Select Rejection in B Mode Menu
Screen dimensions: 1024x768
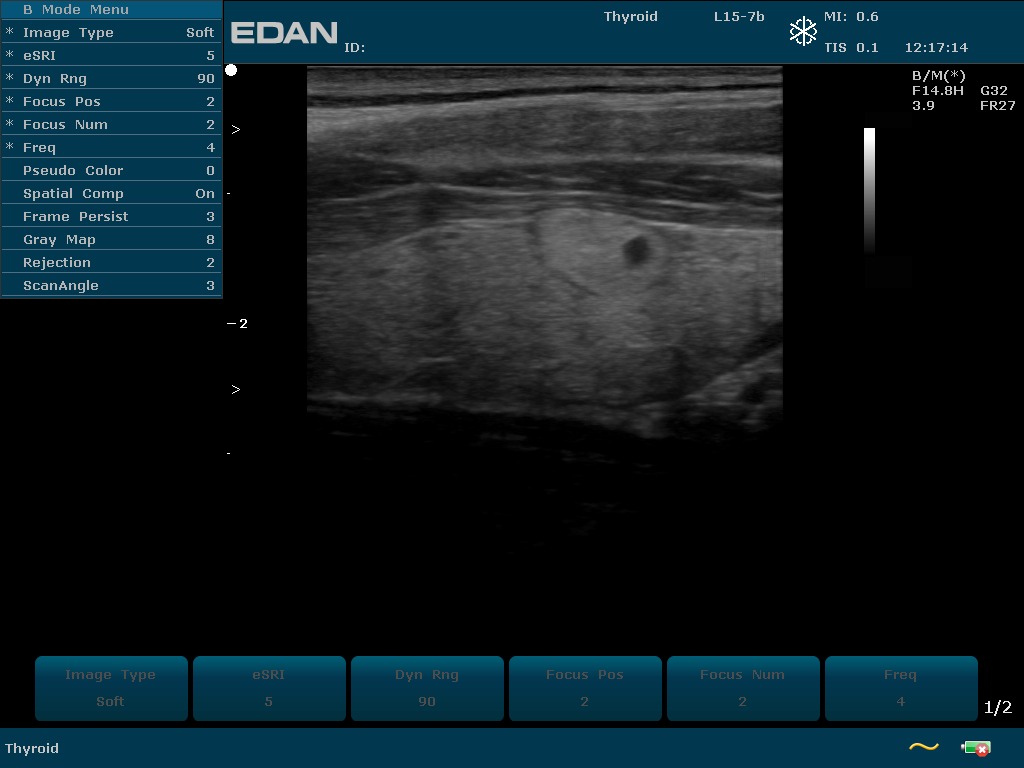[111, 263]
